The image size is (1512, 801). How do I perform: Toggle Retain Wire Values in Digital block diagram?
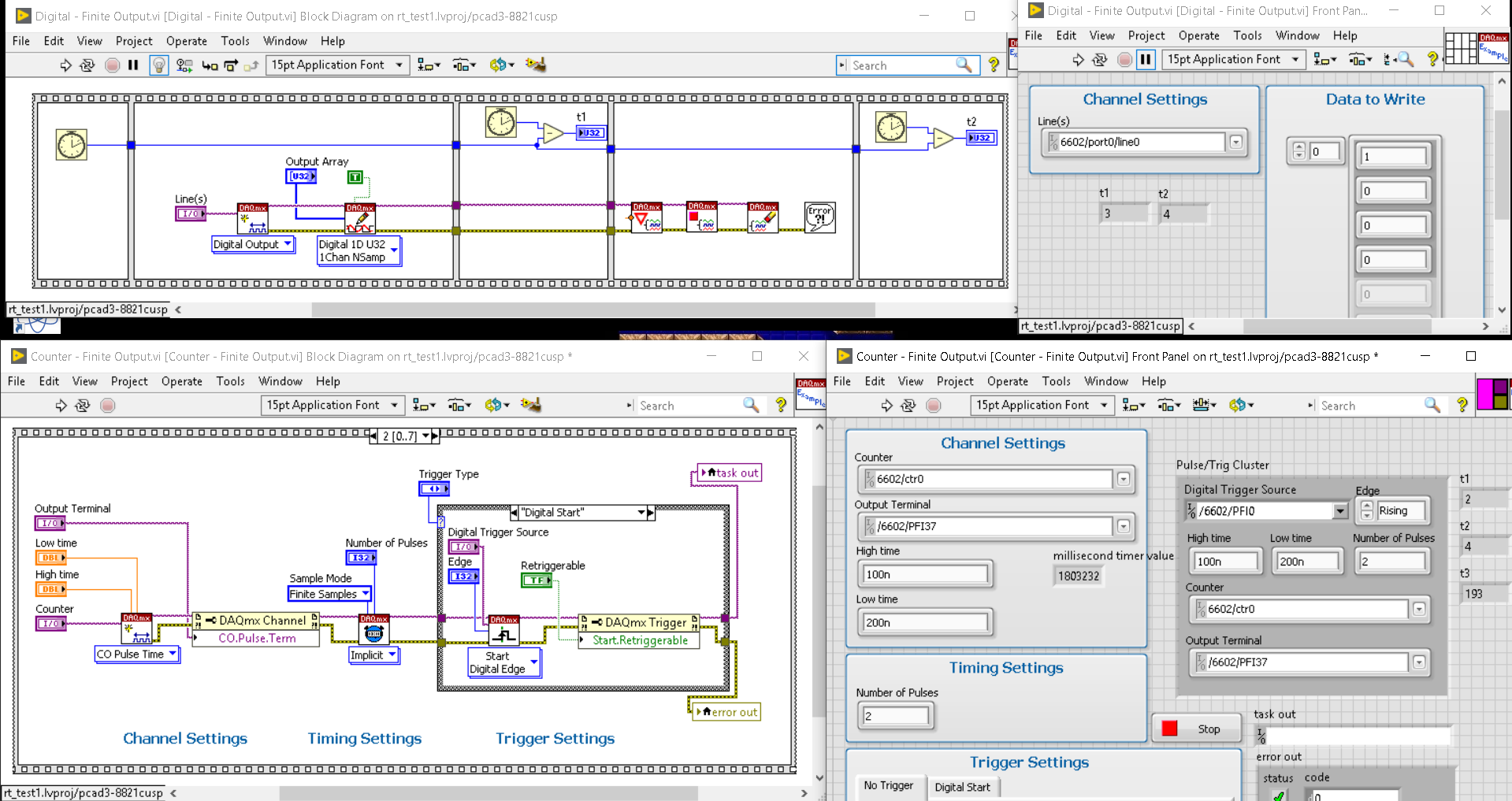click(x=184, y=65)
